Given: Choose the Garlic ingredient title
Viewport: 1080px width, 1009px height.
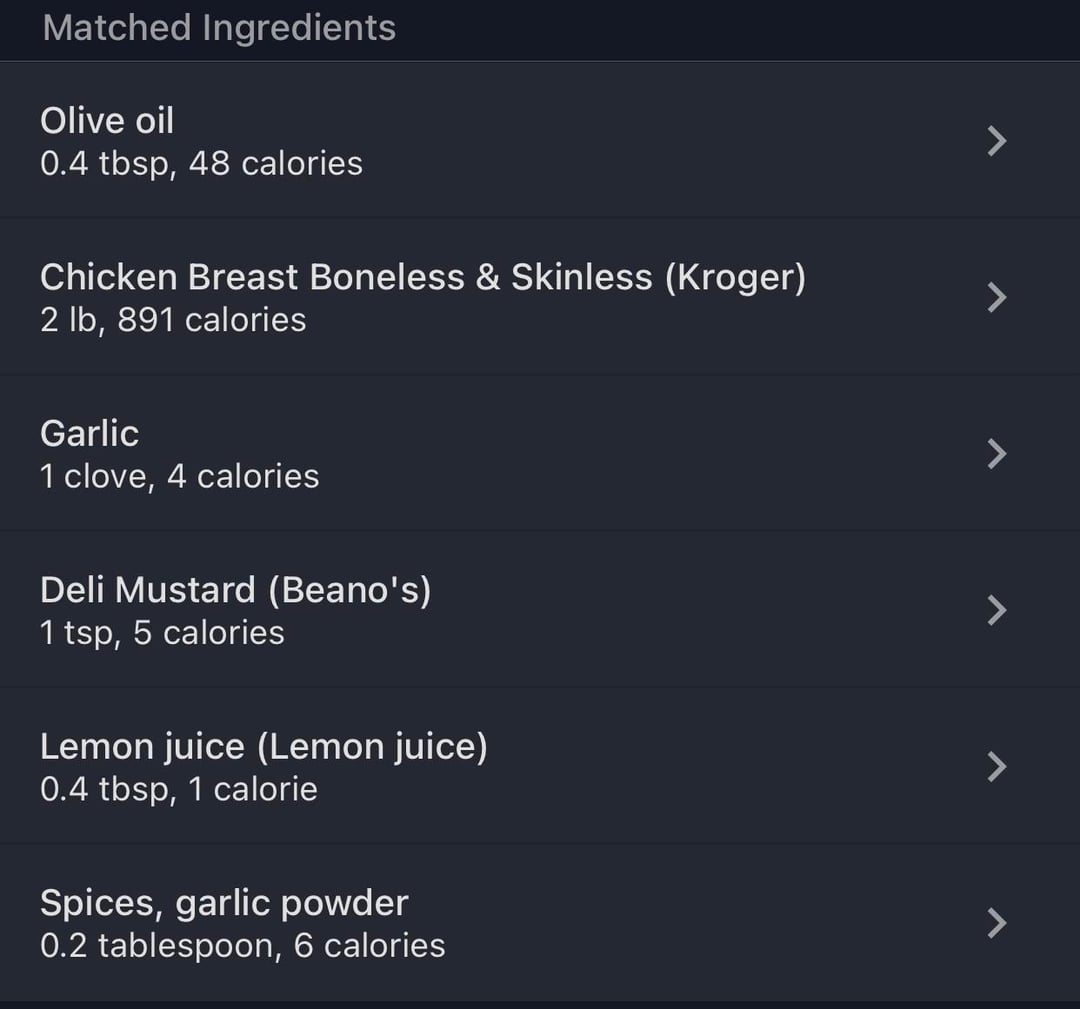Looking at the screenshot, I should (x=89, y=433).
